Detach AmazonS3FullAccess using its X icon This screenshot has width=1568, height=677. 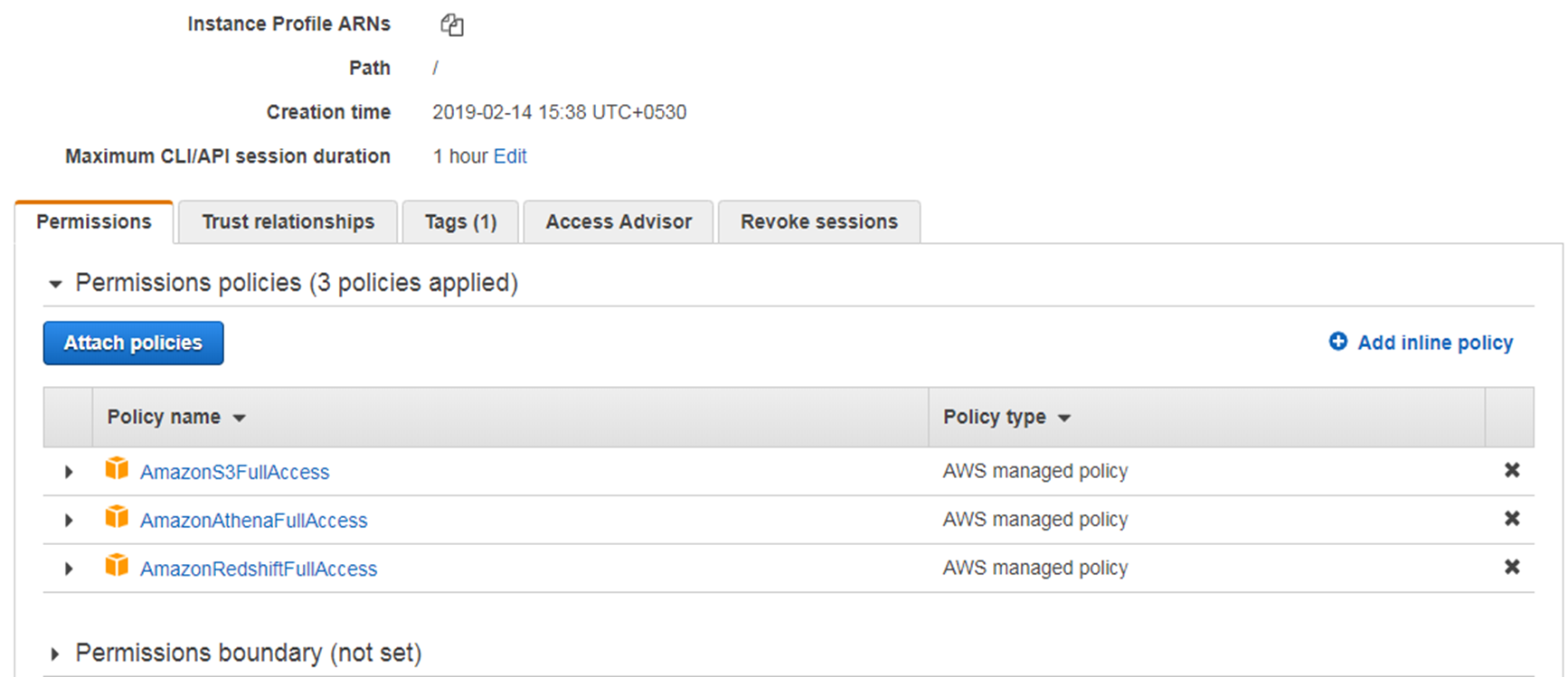coord(1511,470)
